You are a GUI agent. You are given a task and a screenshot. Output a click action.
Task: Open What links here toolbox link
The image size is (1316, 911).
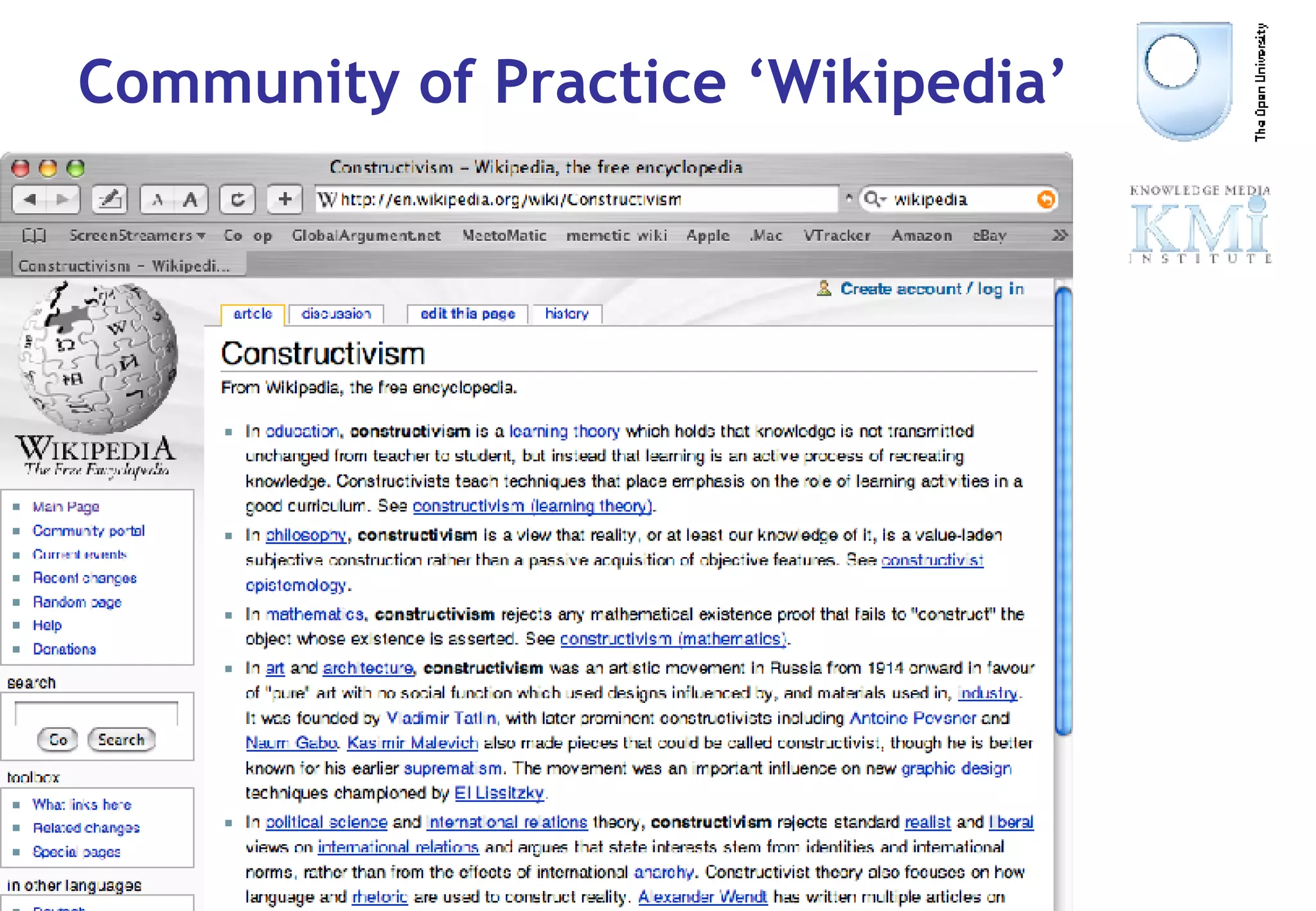tap(82, 804)
